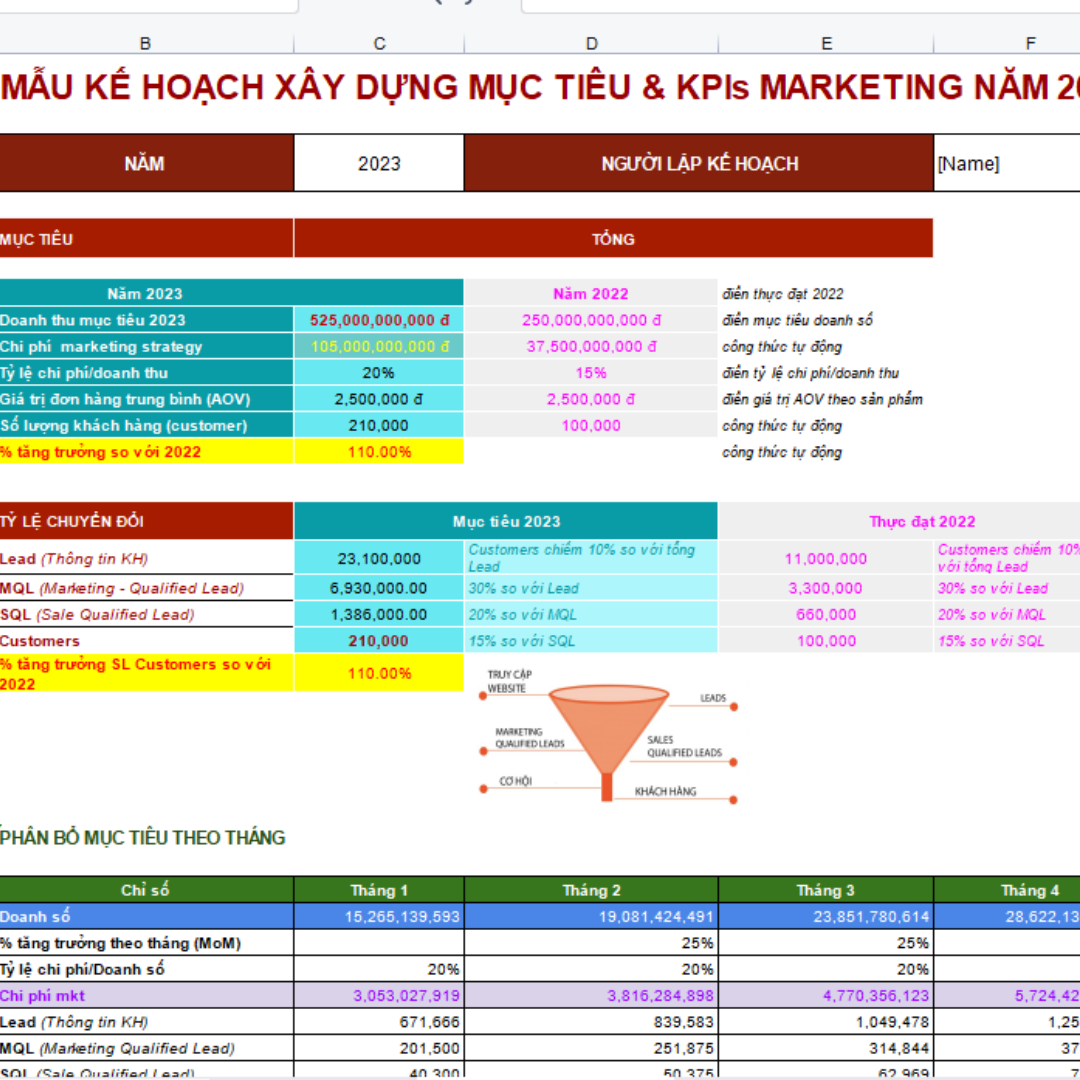This screenshot has height=1080, width=1080.
Task: Select the 'Tỷ lệ chi phí/Doanh số' label
Action: [x=146, y=968]
